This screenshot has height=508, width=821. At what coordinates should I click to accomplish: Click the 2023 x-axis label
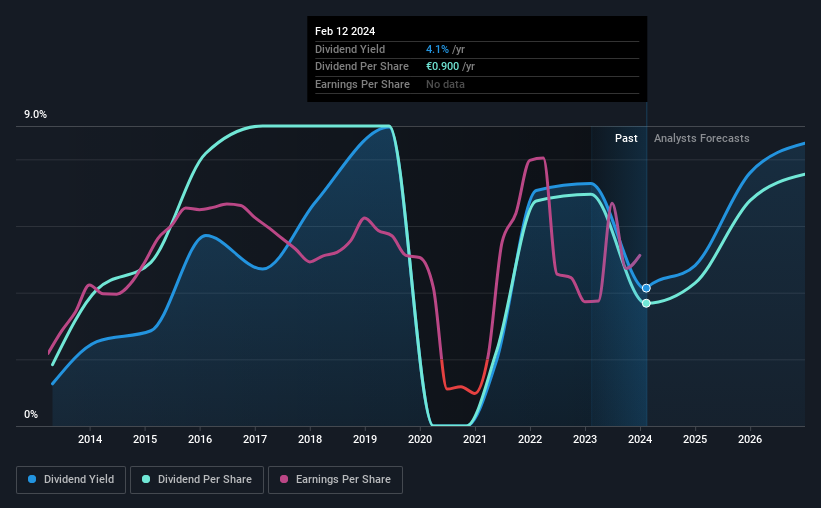coord(585,439)
